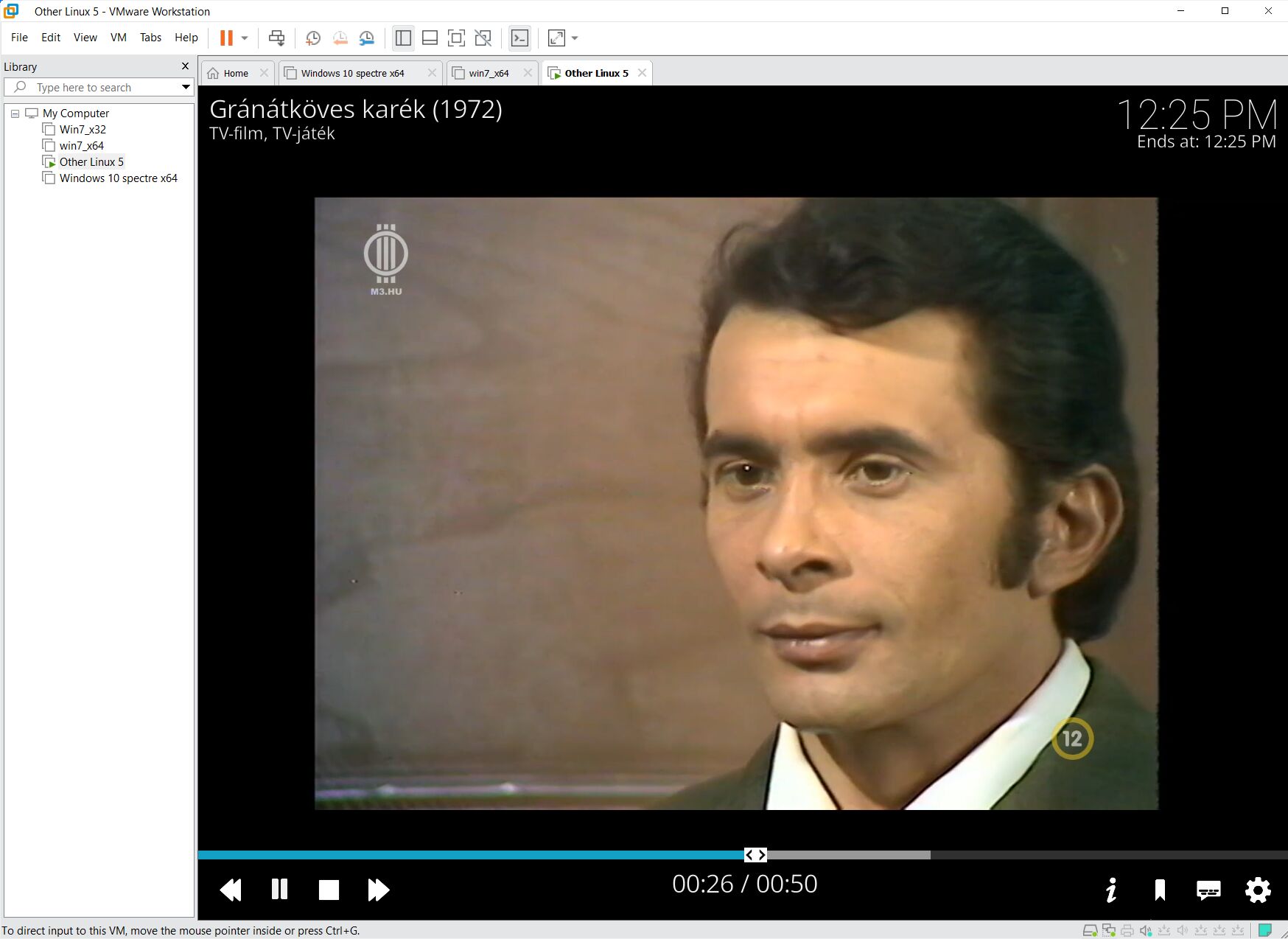Switch to the Home tab
This screenshot has width=1288, height=939.
pos(235,73)
